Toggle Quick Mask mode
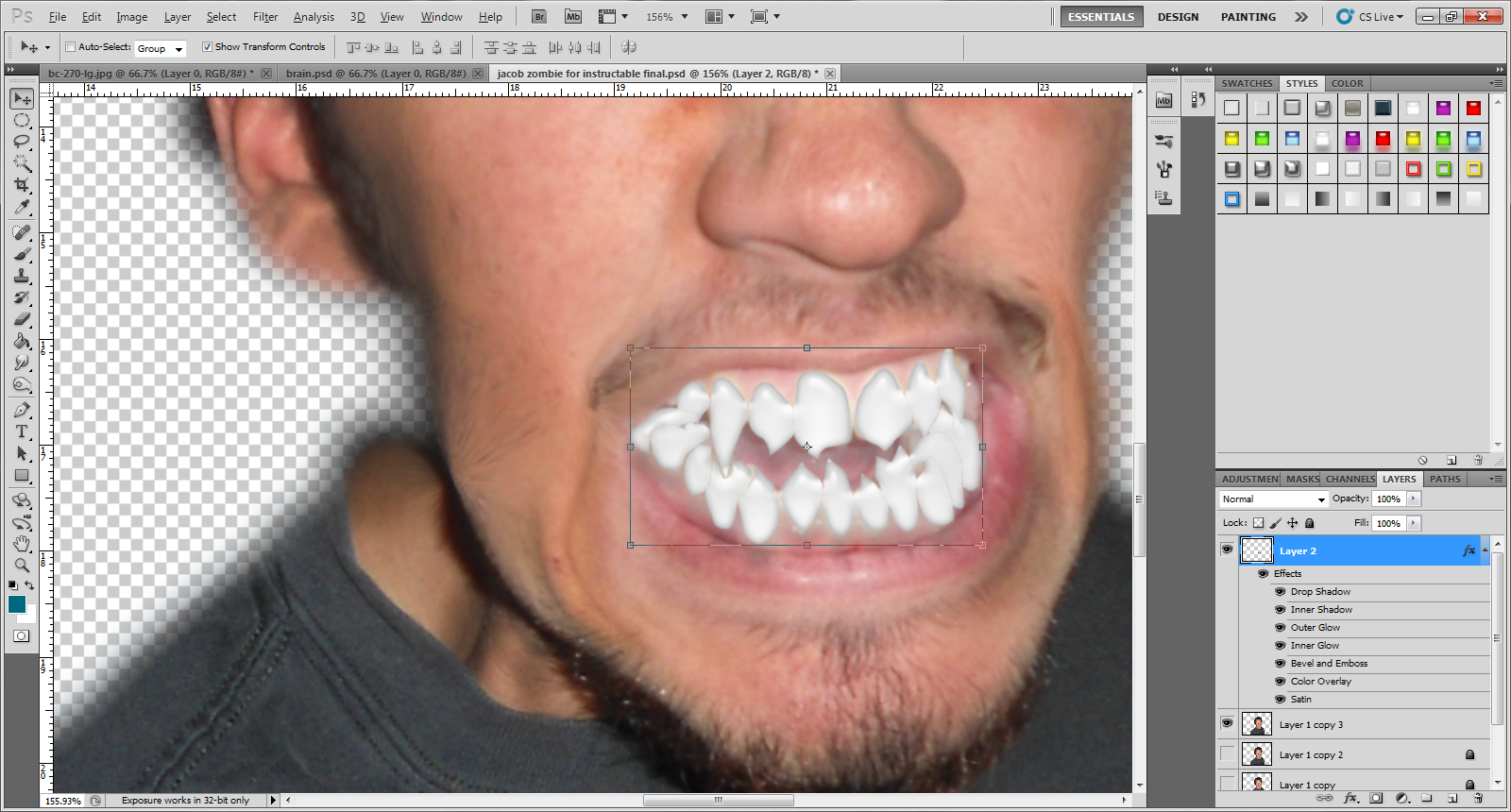Screen dimensions: 1511x812 coord(21,636)
